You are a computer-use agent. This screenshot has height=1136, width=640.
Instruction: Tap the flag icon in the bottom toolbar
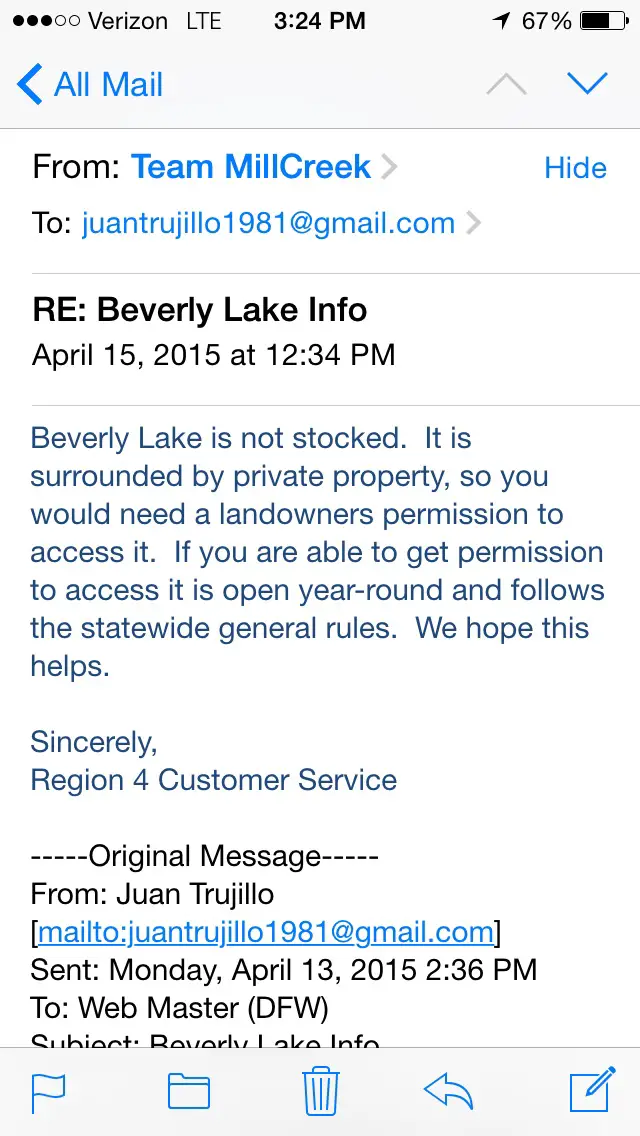[49, 1092]
